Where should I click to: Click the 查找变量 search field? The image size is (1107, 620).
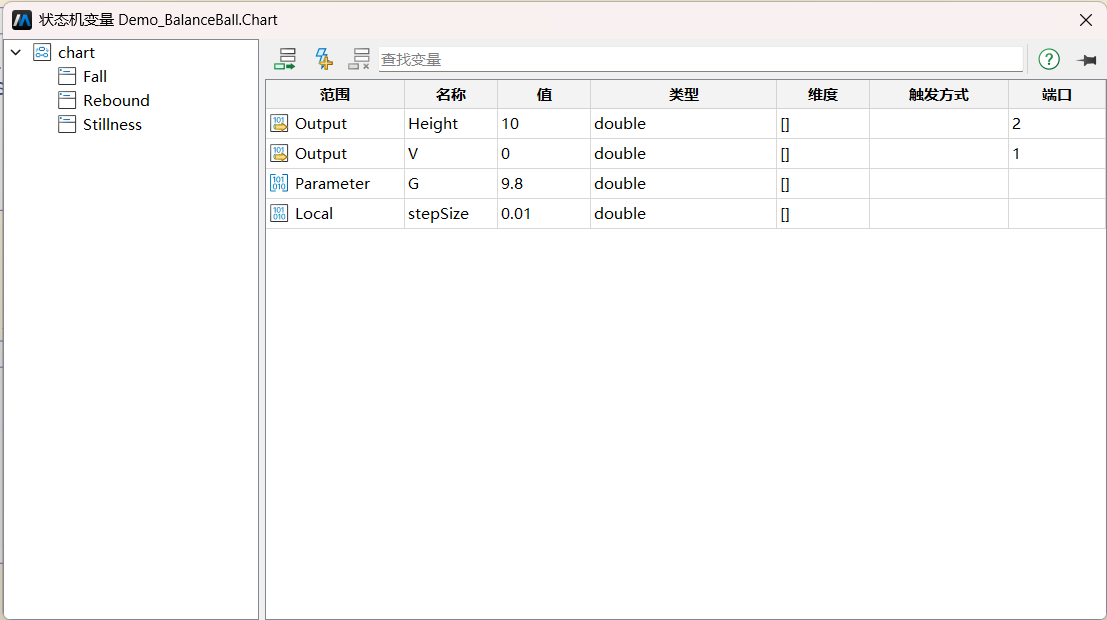[700, 59]
